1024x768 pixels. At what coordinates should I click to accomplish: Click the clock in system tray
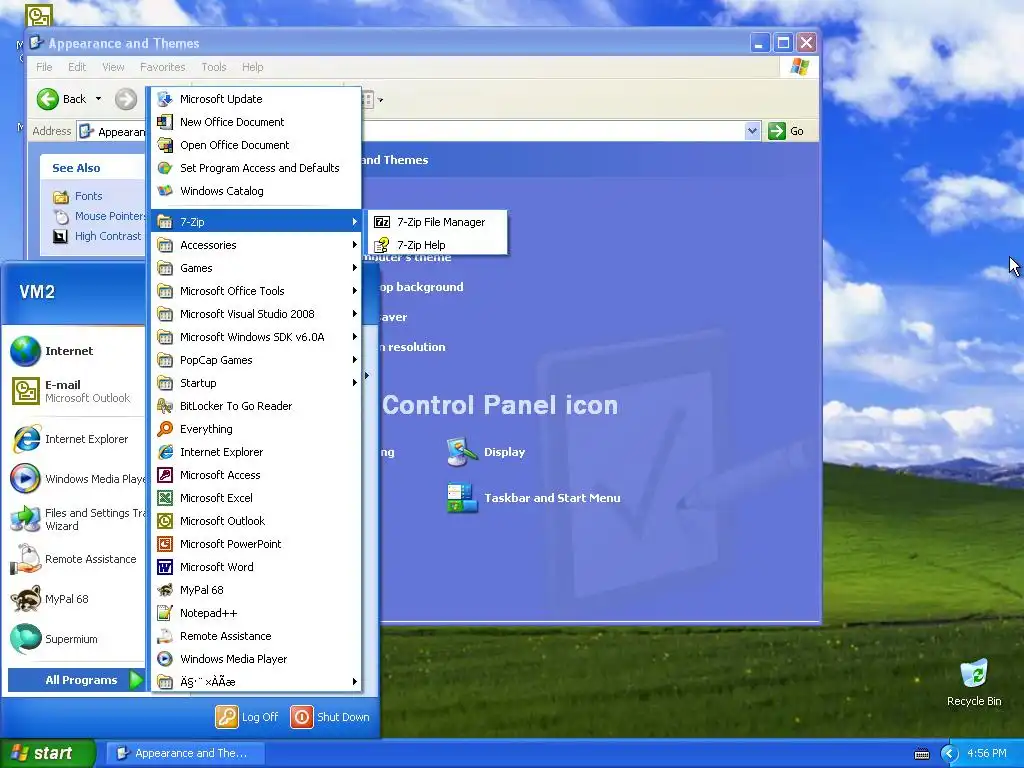987,753
